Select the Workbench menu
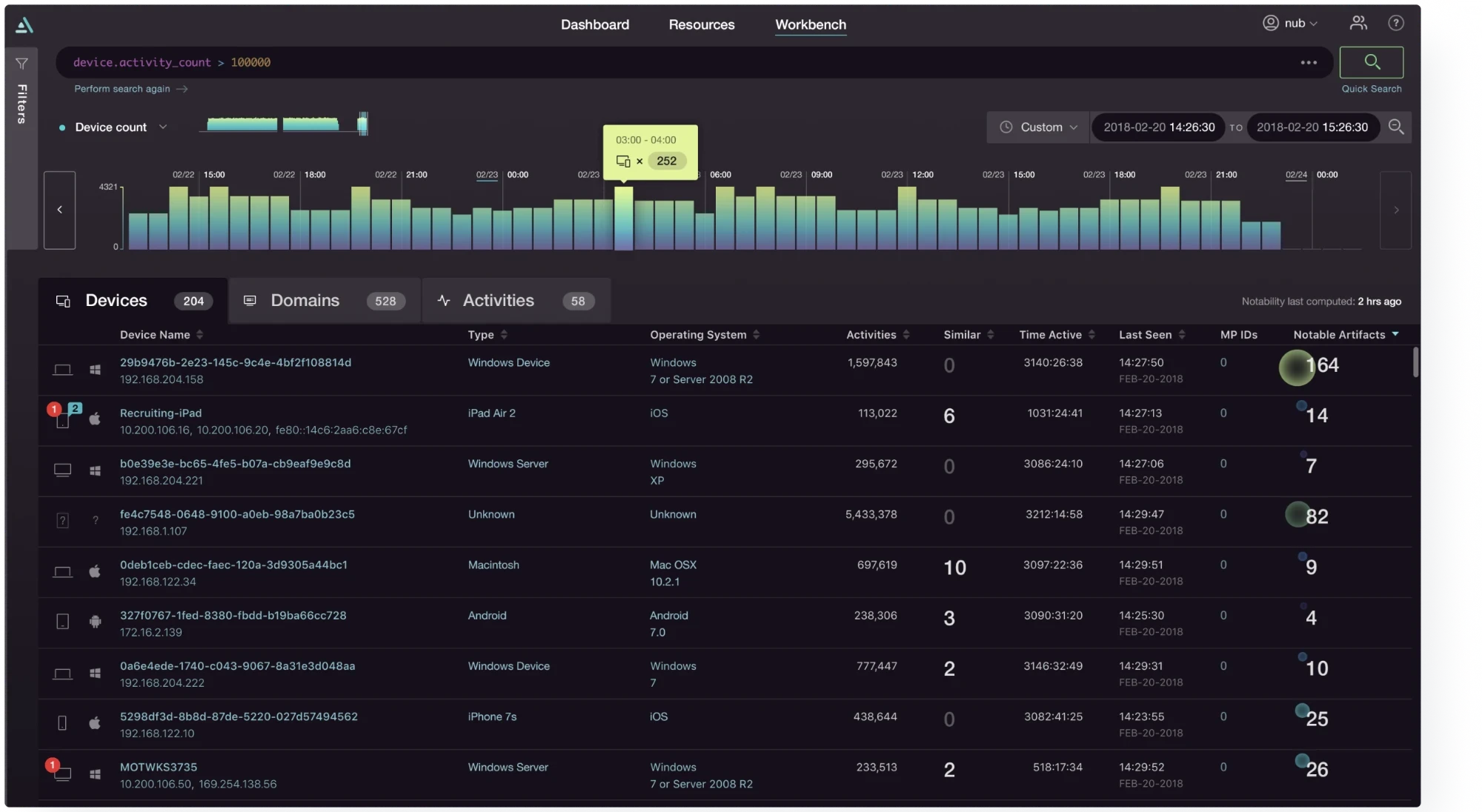This screenshot has height=812, width=1482. click(811, 24)
